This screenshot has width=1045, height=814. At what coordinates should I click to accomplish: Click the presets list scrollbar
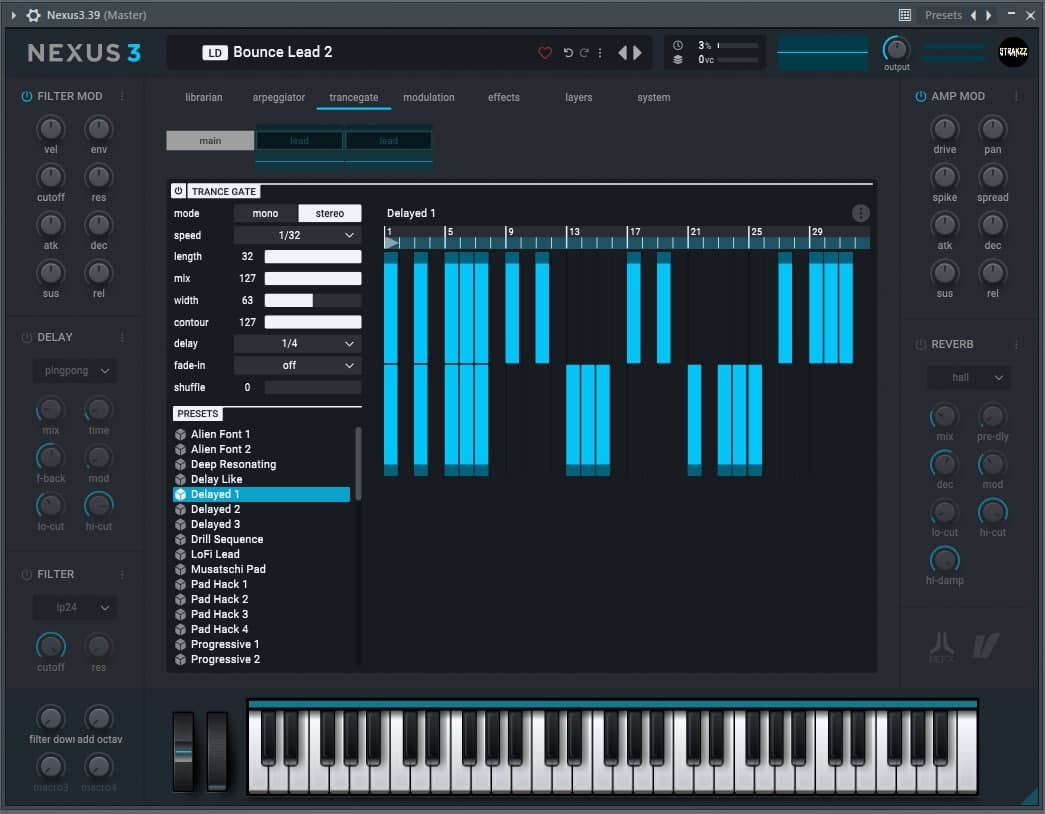click(358, 463)
